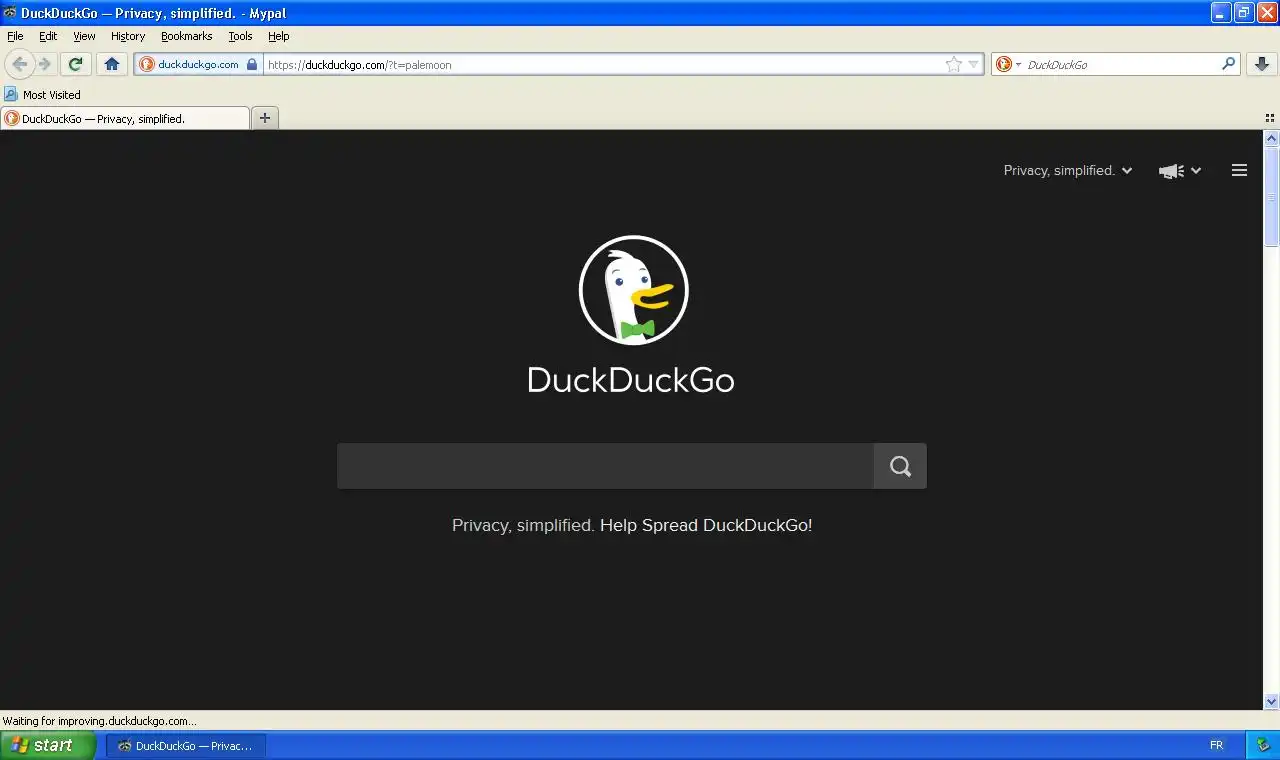Open the Help menu
The image size is (1280, 760).
coord(279,36)
